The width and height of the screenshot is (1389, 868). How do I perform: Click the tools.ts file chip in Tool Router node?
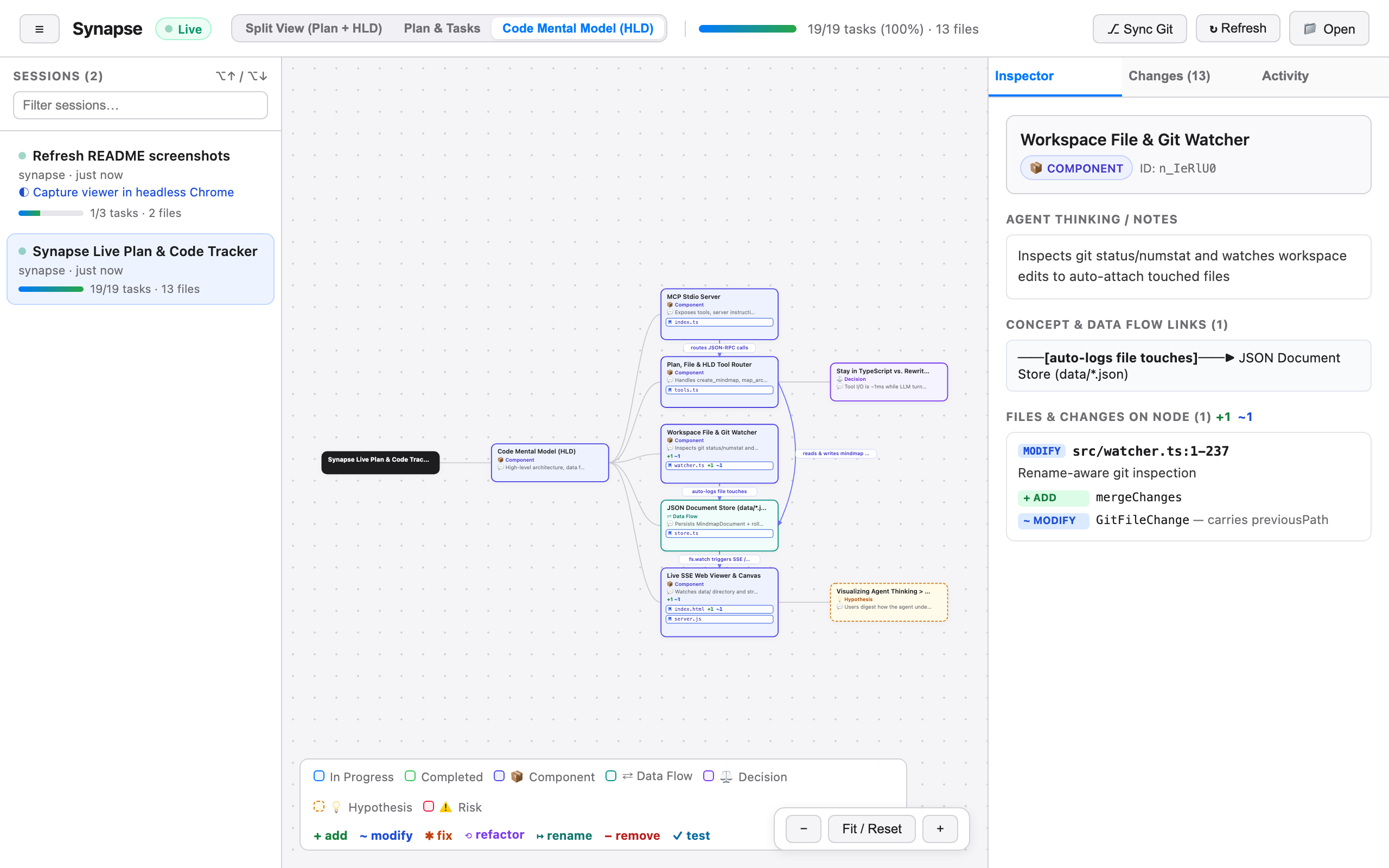tap(719, 390)
